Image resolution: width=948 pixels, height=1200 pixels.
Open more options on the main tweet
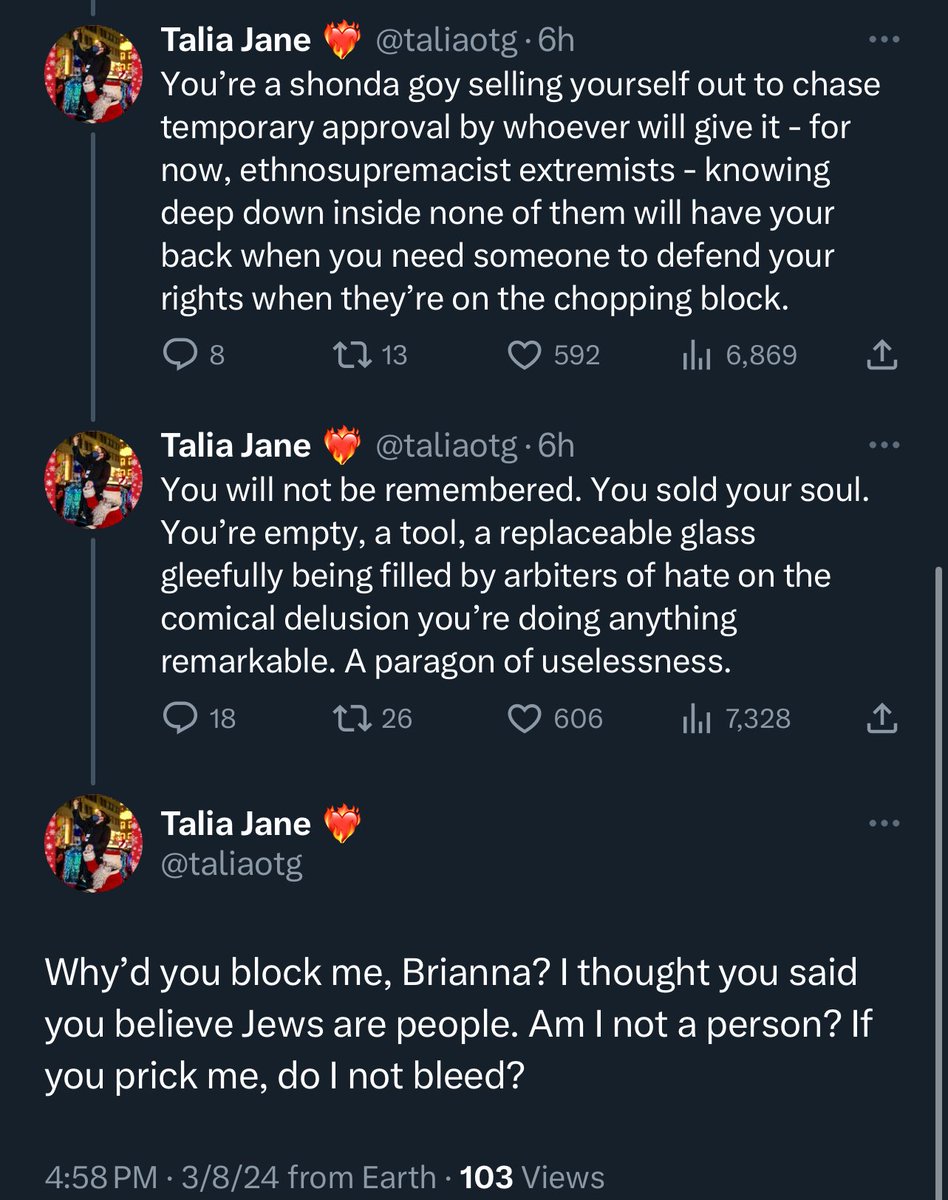click(x=883, y=824)
